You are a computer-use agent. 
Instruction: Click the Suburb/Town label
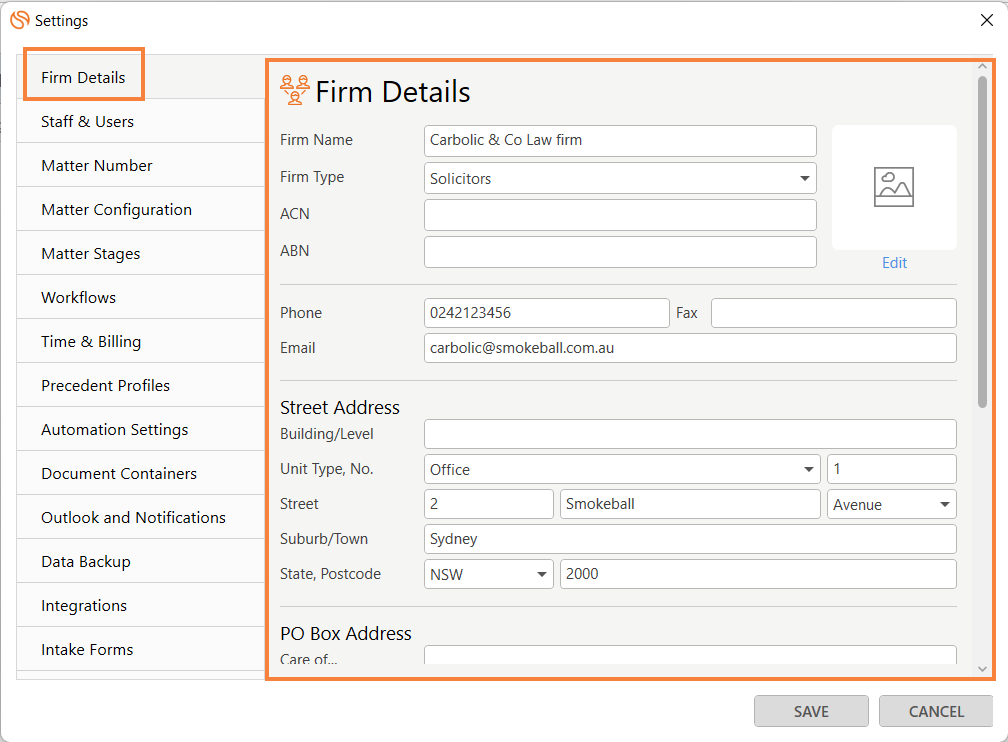coord(324,539)
